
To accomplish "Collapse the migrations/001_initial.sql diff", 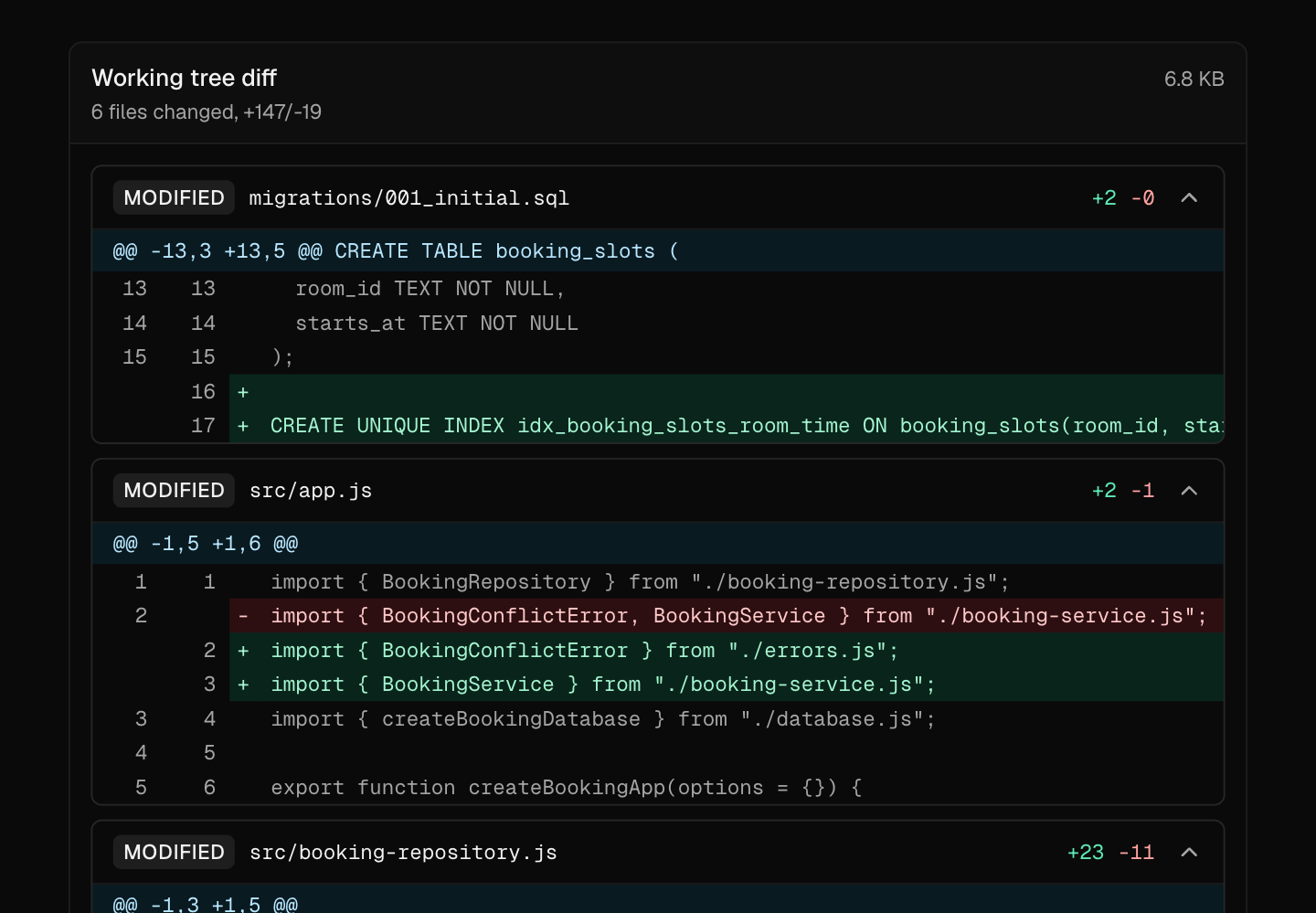I will pyautogui.click(x=1189, y=198).
